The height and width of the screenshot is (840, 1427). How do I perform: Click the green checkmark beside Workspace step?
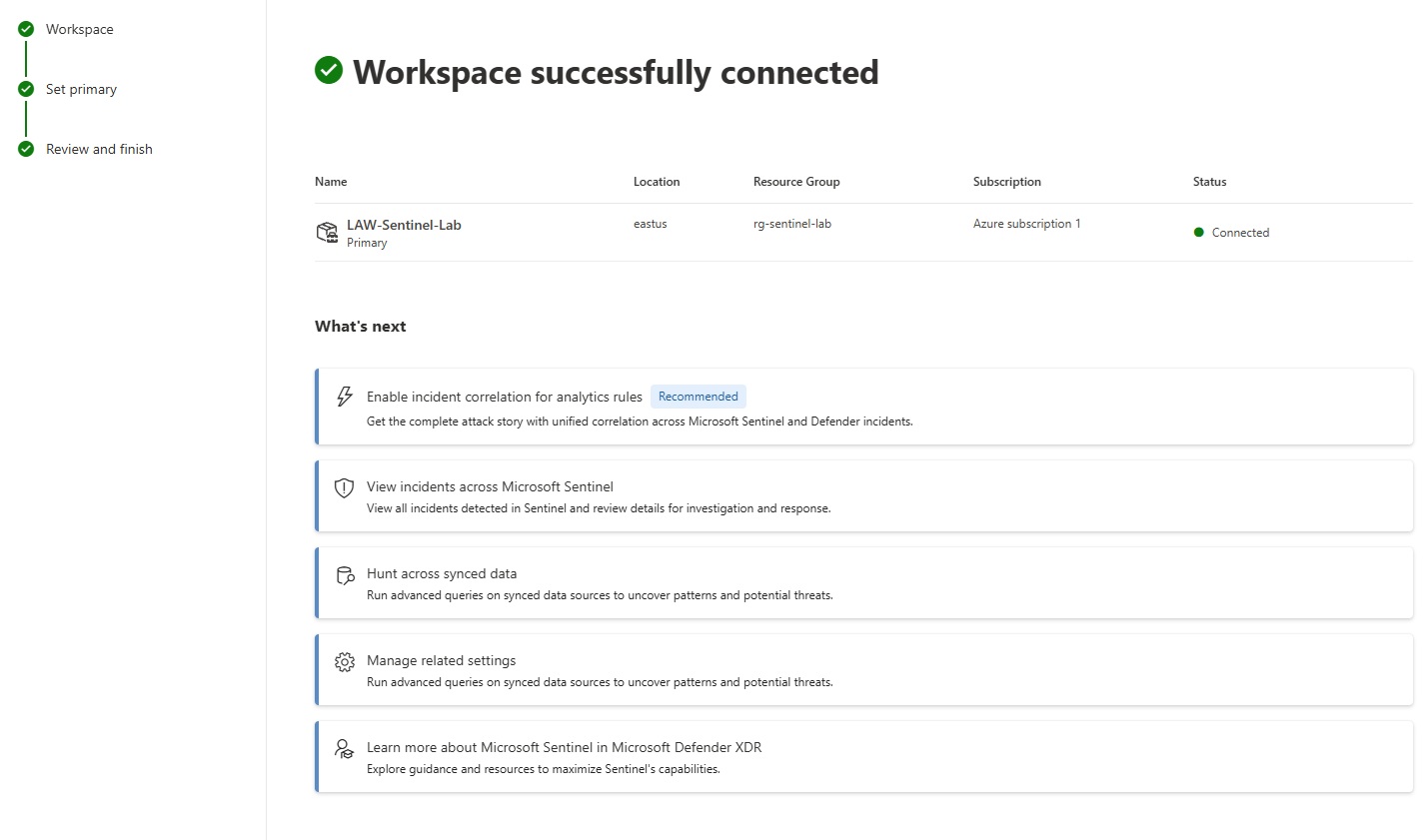point(26,29)
